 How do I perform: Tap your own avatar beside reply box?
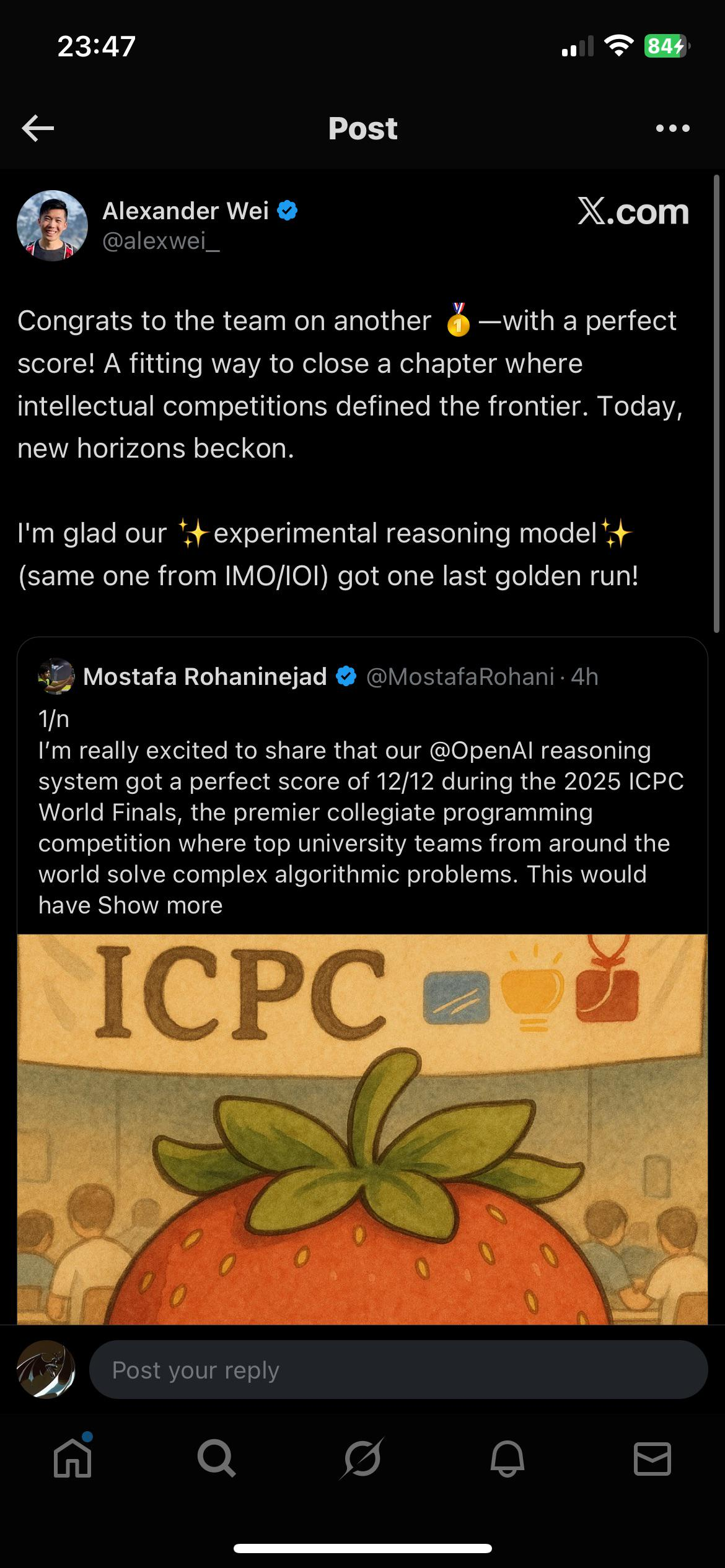click(46, 1370)
